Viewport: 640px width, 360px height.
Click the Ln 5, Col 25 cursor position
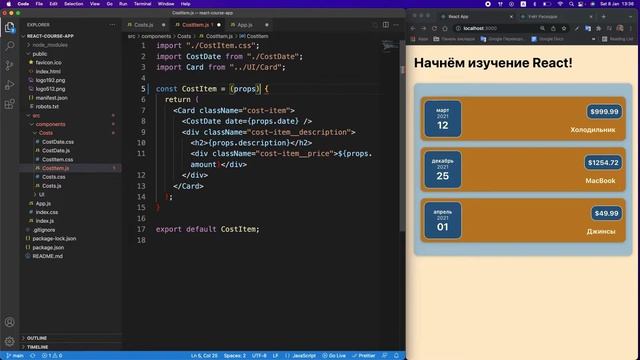point(204,356)
